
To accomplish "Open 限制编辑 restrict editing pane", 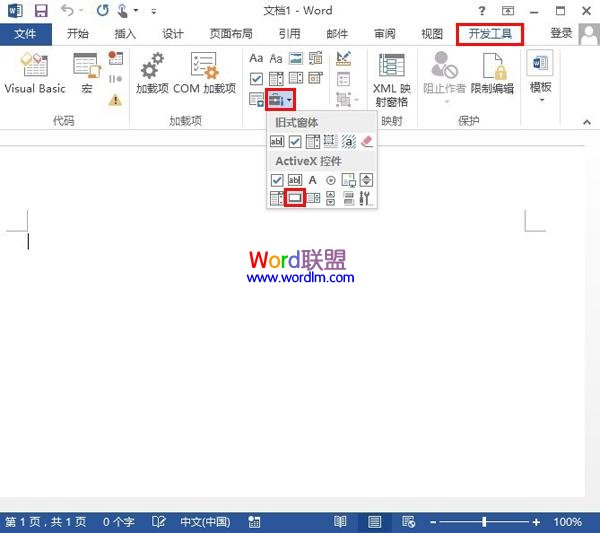I will tap(492, 73).
